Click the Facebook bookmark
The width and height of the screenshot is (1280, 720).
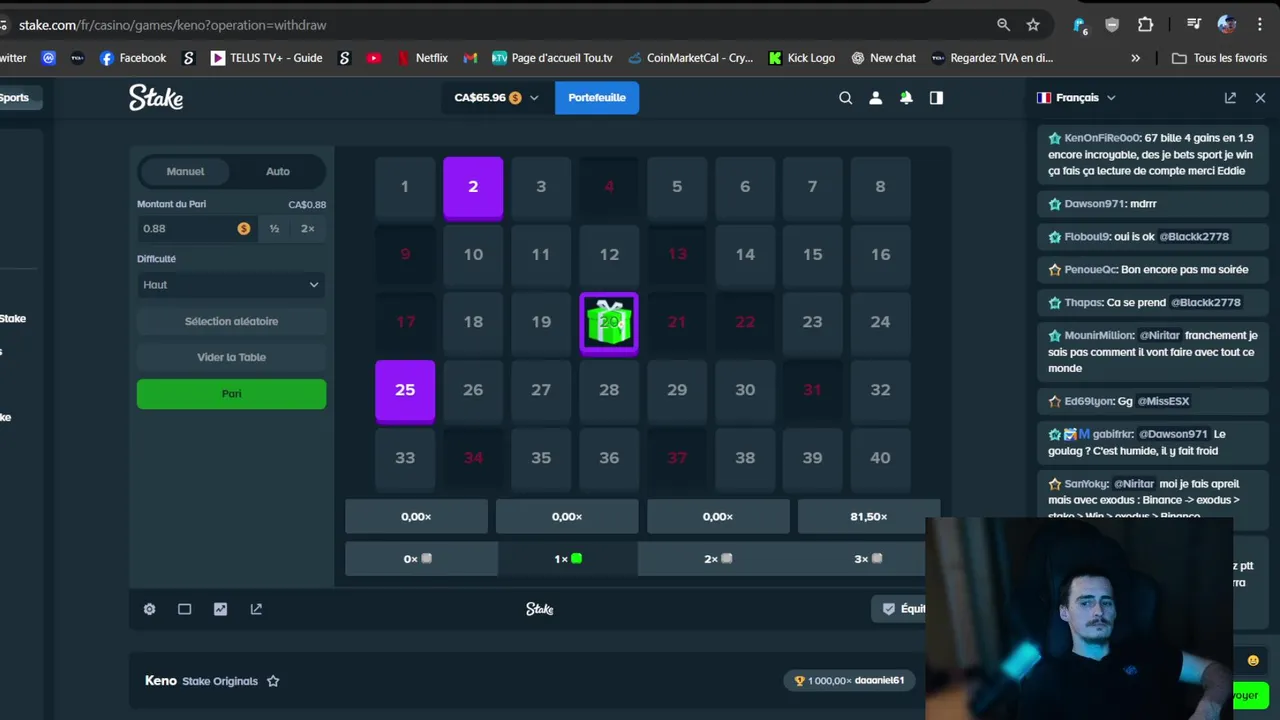point(132,58)
